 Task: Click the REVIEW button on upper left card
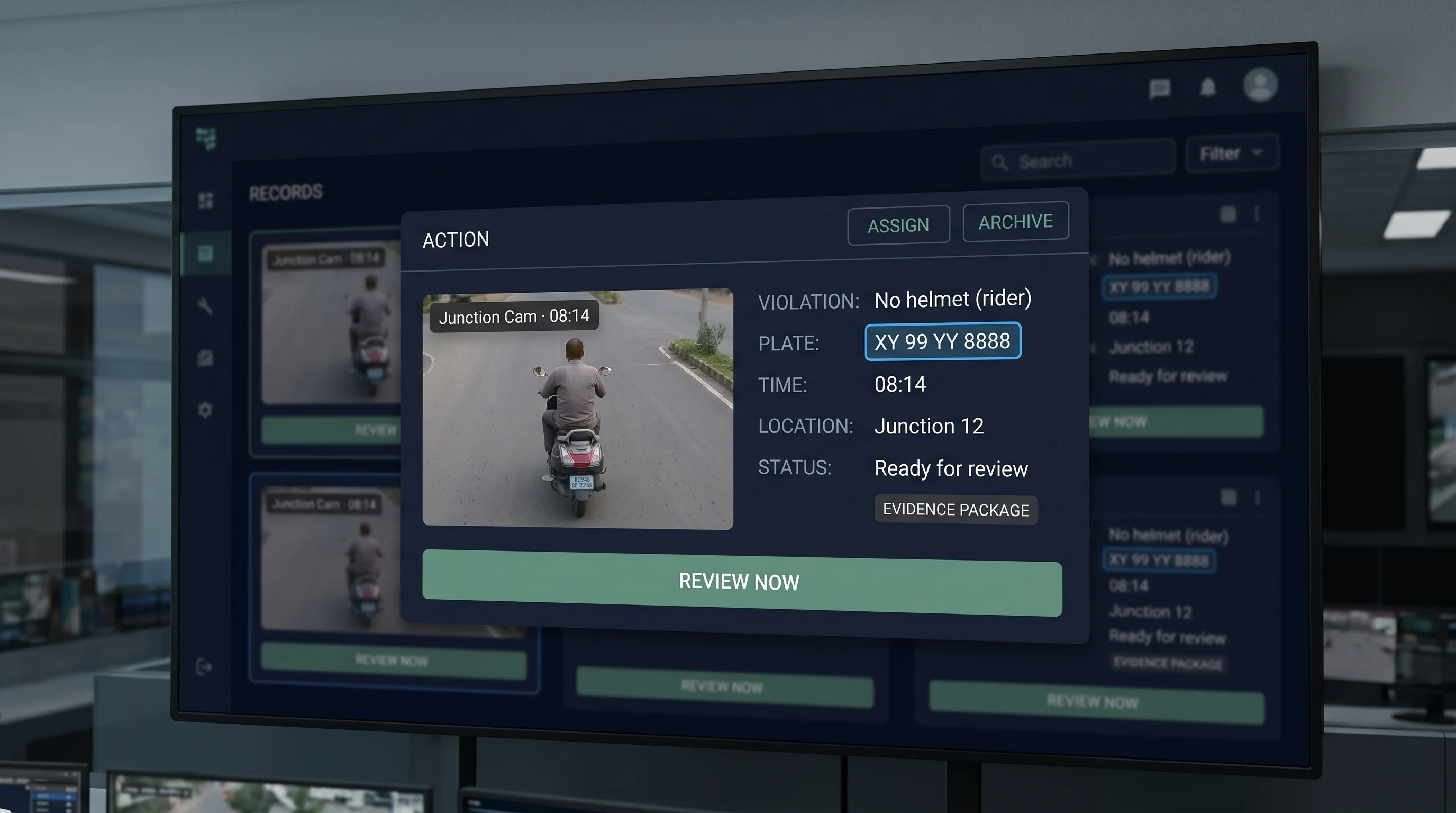(331, 430)
